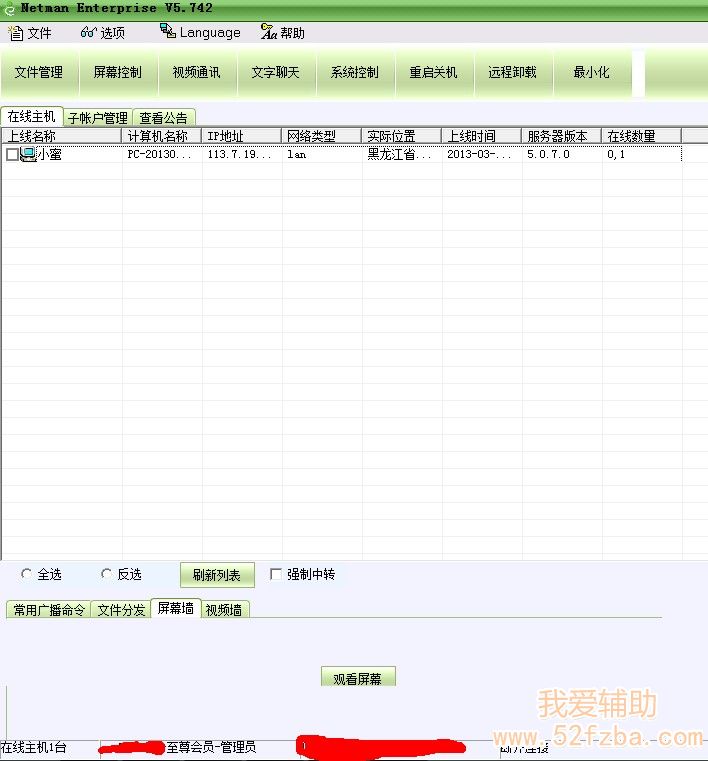Switch to the 子帐户管理 tab
This screenshot has width=708, height=761.
point(98,118)
